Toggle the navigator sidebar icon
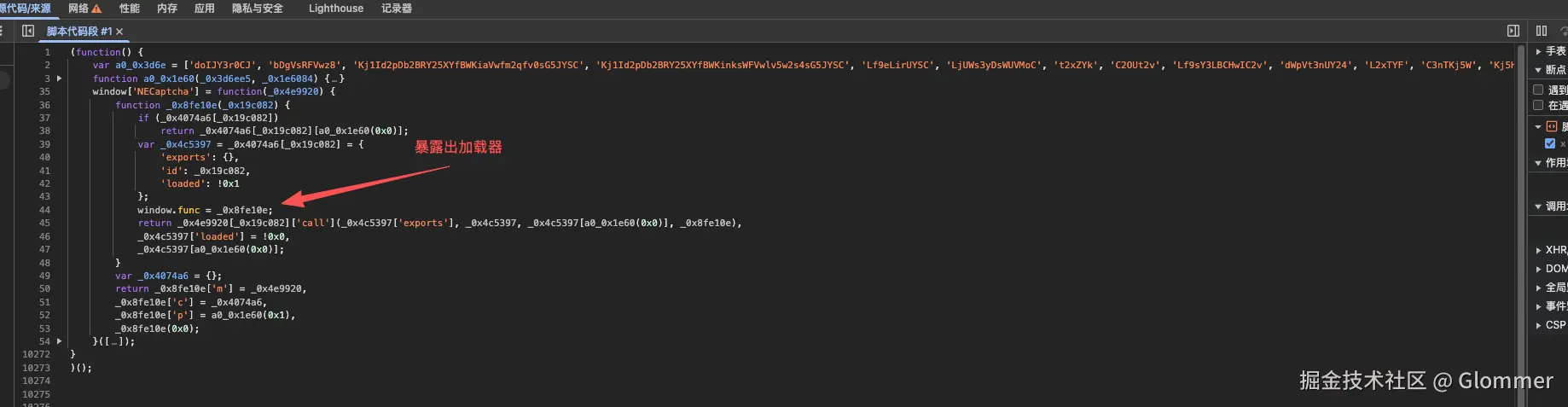 click(28, 31)
